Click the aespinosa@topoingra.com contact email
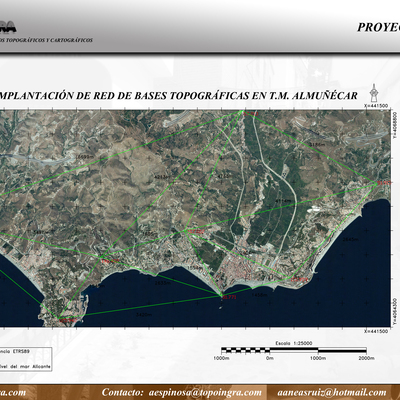400x400 pixels. [x=205, y=392]
